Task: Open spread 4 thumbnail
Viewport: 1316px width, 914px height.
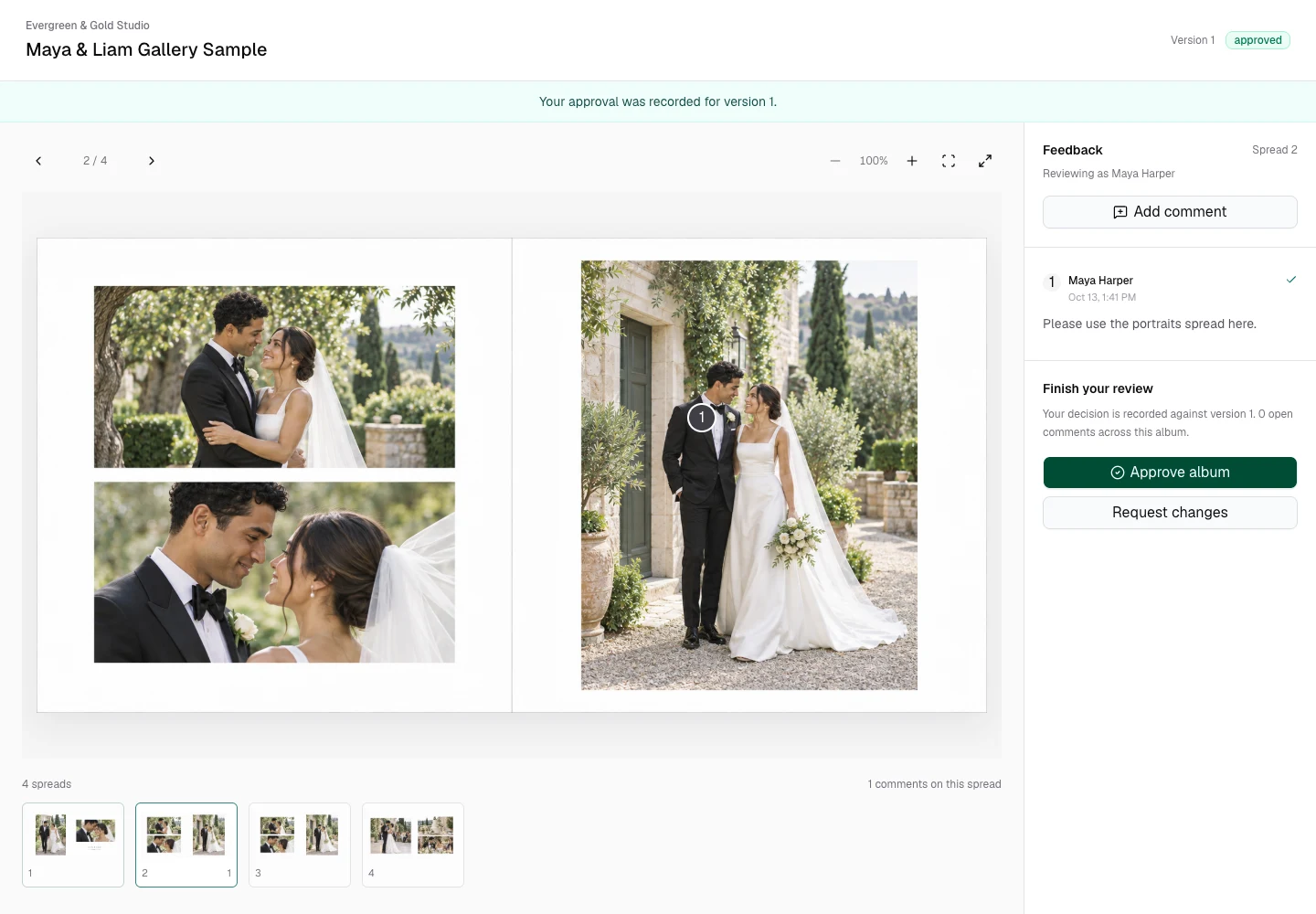Action: 413,845
